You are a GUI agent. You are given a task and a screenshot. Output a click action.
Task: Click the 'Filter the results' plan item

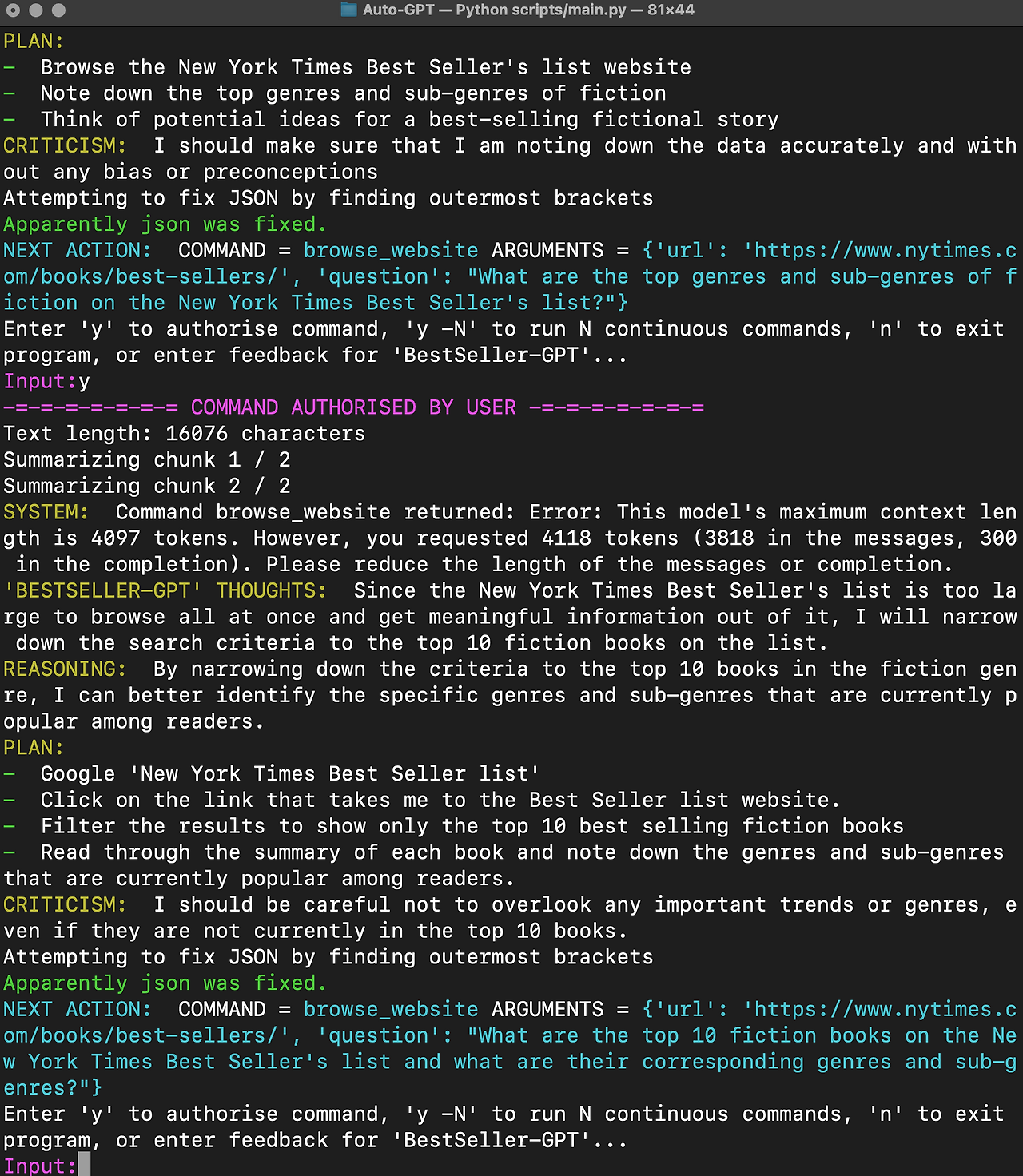point(472,826)
